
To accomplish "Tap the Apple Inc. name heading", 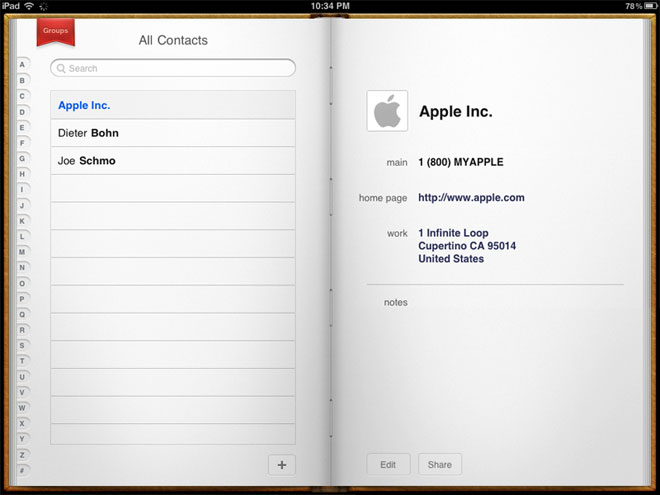I will click(x=455, y=112).
